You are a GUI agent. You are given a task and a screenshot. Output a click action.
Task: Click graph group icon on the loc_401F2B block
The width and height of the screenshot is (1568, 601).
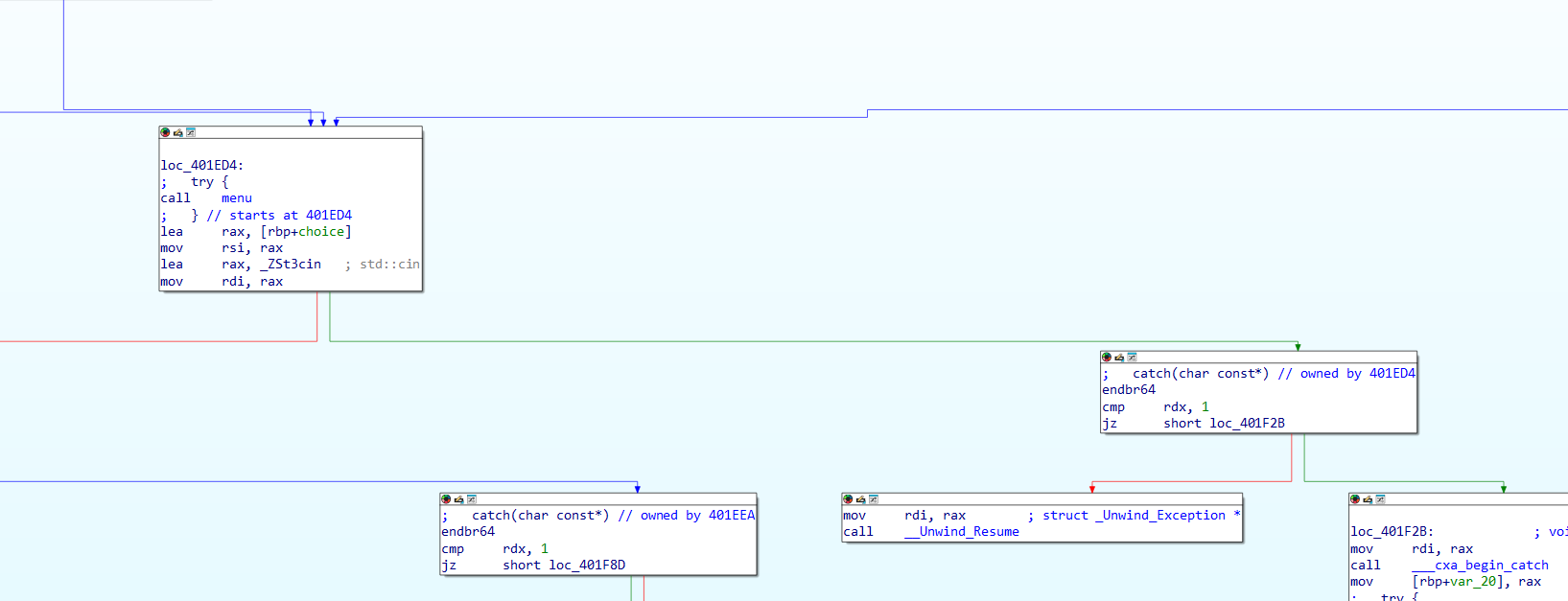click(x=1380, y=499)
